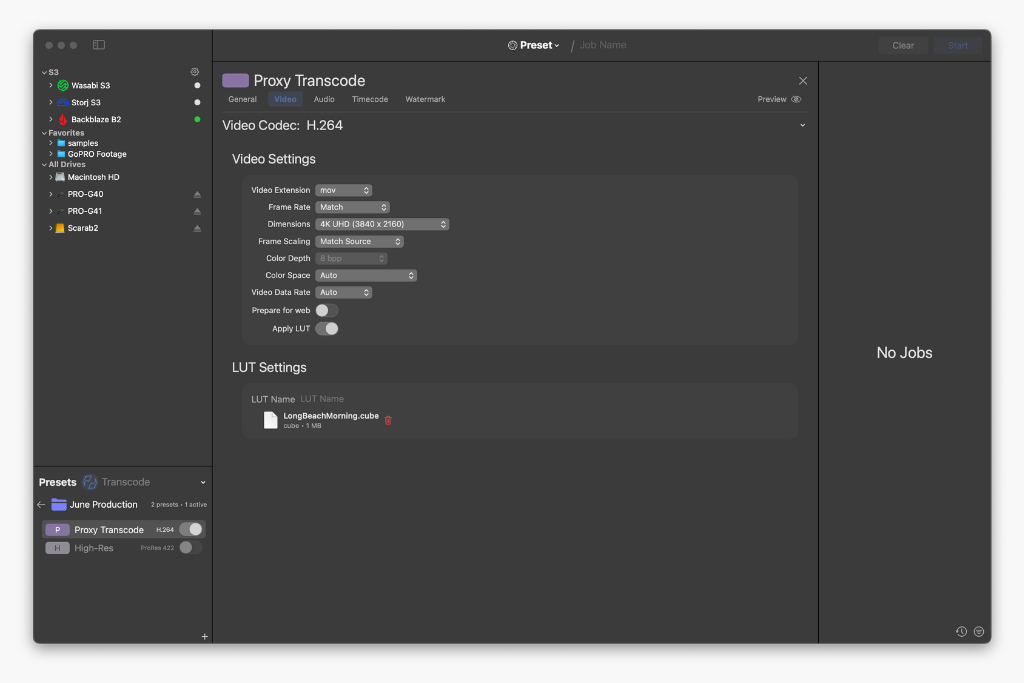
Task: Click the S3 settings gear icon
Action: click(195, 71)
